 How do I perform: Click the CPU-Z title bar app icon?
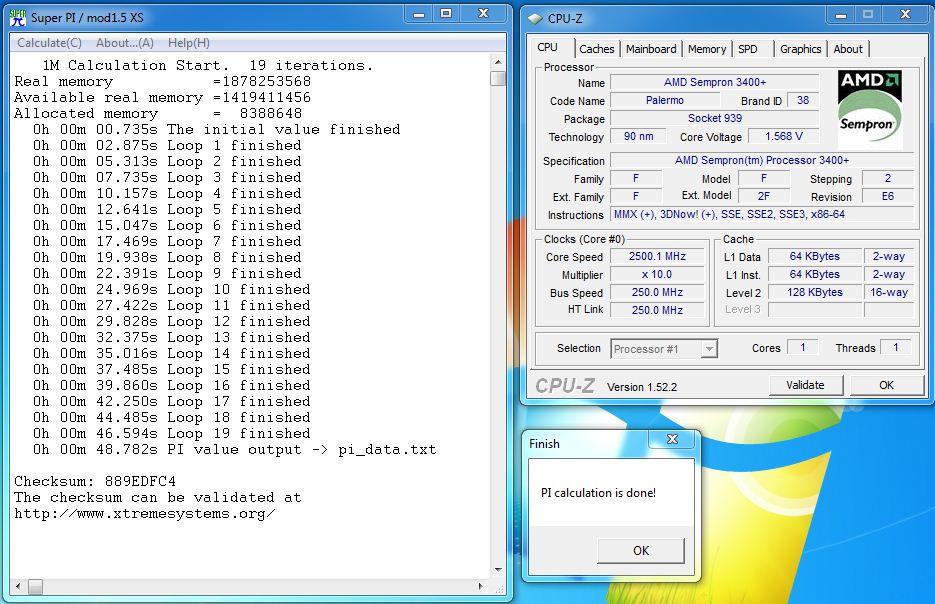pyautogui.click(x=535, y=19)
